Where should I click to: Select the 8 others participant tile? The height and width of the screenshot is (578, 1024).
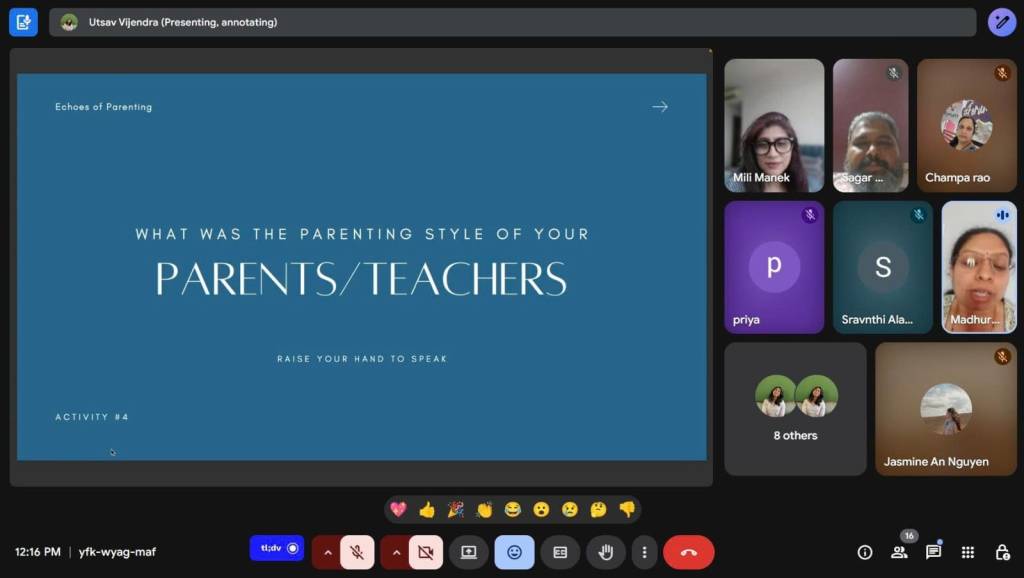coord(795,409)
